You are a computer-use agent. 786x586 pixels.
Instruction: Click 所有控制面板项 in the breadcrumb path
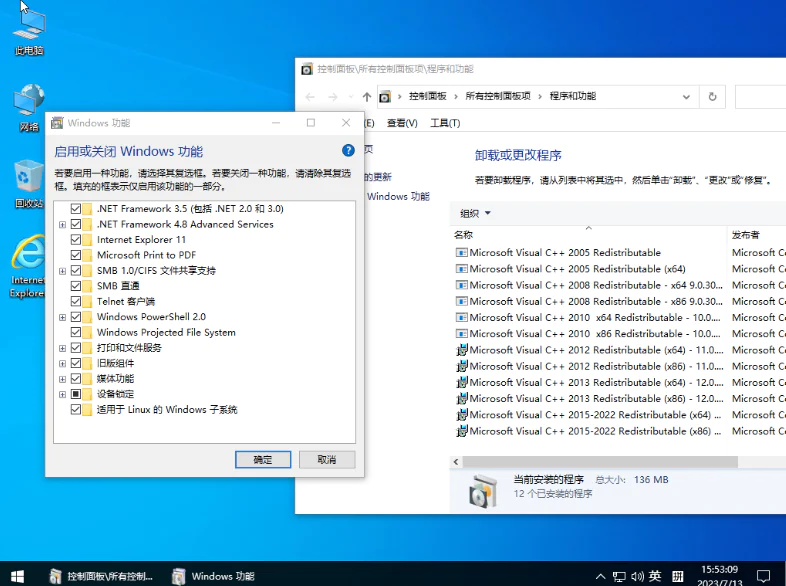click(498, 96)
